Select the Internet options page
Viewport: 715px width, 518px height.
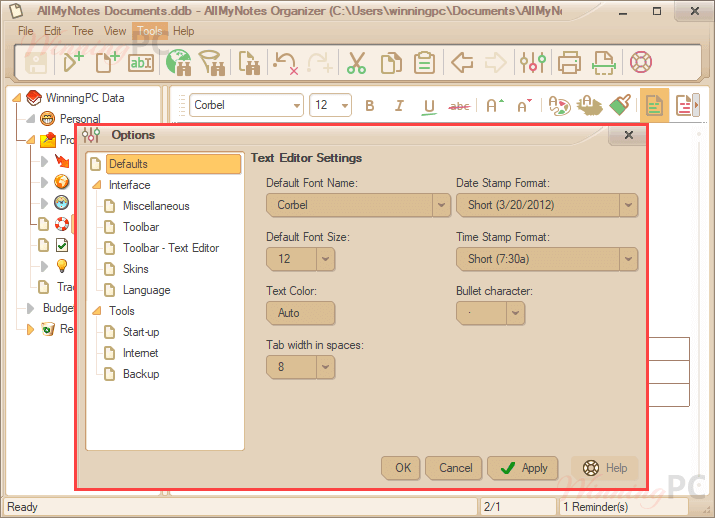click(140, 353)
